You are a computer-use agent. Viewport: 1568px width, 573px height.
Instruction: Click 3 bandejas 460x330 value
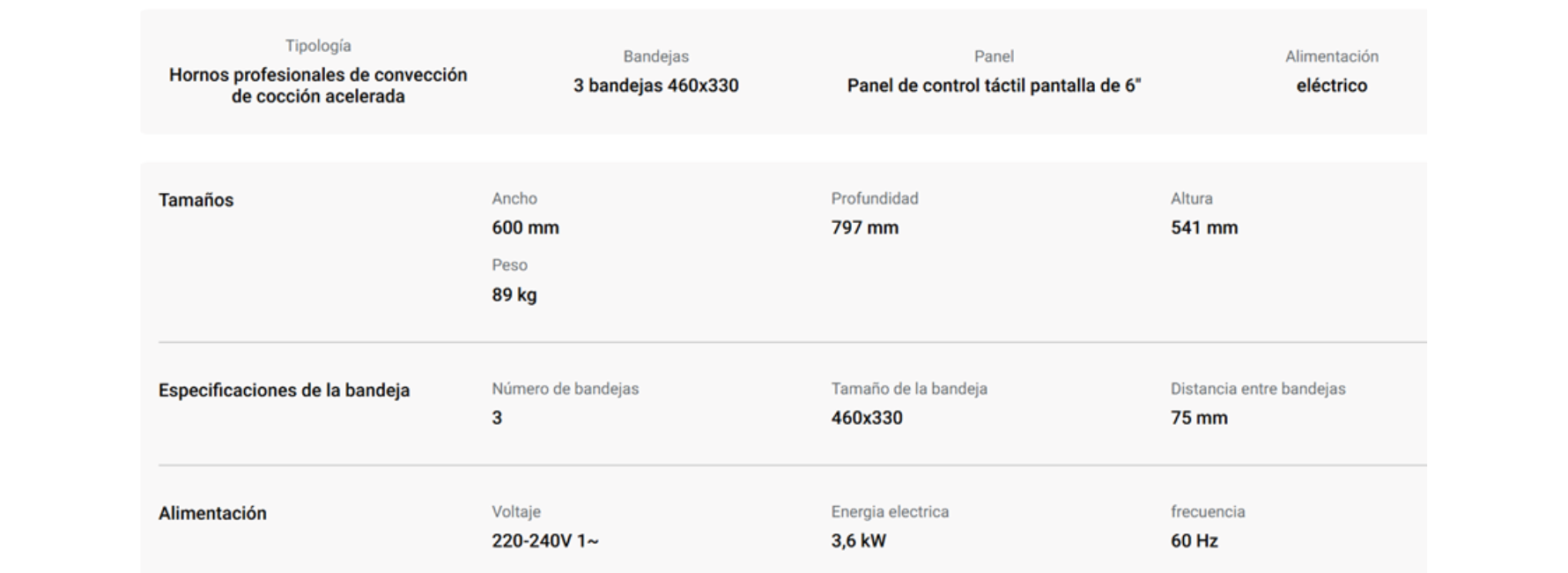click(656, 86)
